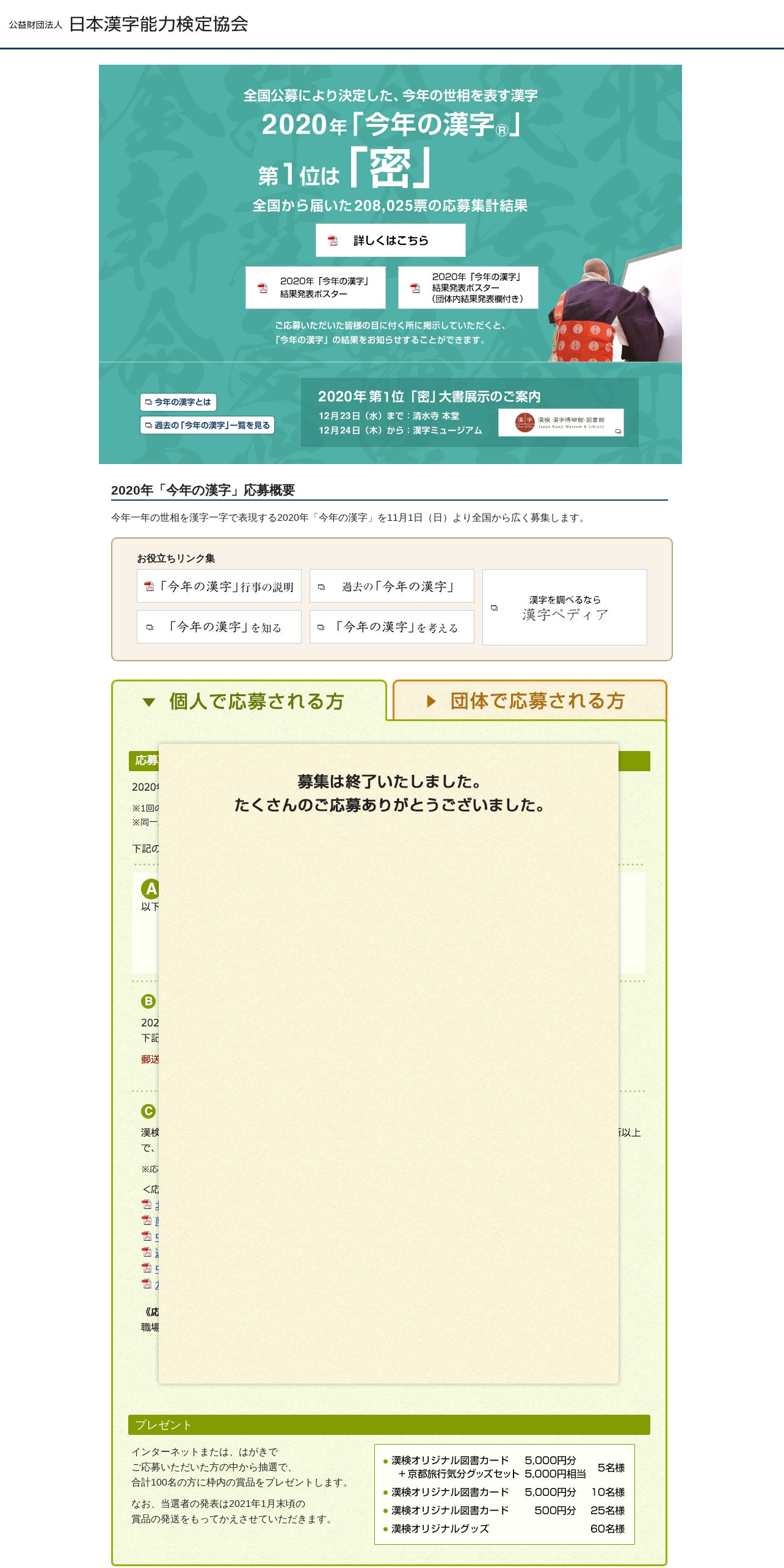
Task: Open the 詳しくはこちら PDF button
Action: tap(390, 240)
